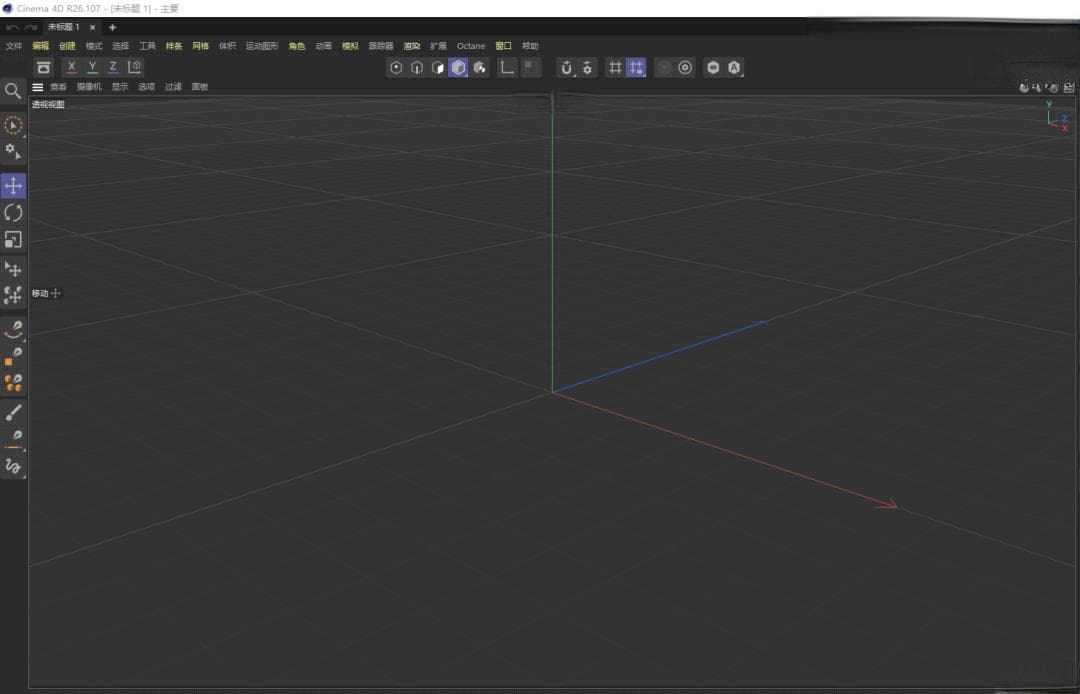
Task: Open the 文件 menu
Action: pyautogui.click(x=14, y=46)
